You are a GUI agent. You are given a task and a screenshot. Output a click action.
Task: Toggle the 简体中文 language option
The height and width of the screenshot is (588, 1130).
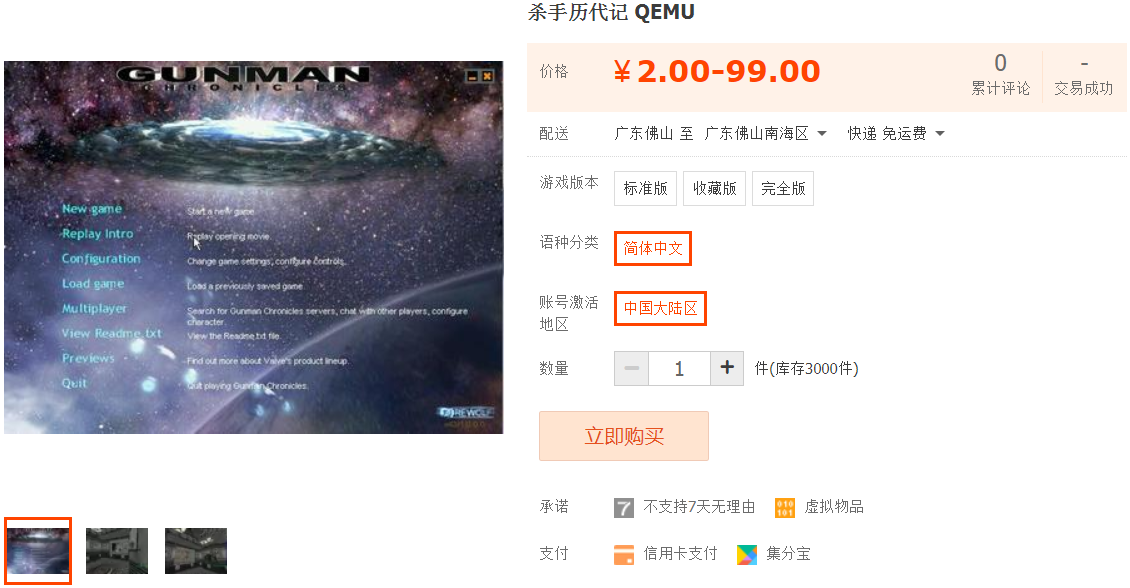[x=653, y=249]
